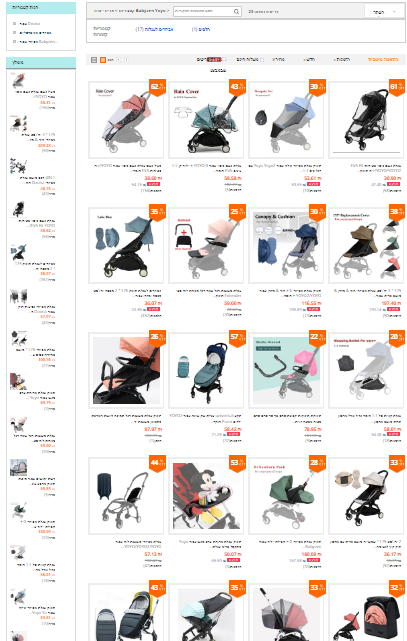Click next page arrow in sort toolbar
The height and width of the screenshot is (641, 407).
click(x=126, y=60)
